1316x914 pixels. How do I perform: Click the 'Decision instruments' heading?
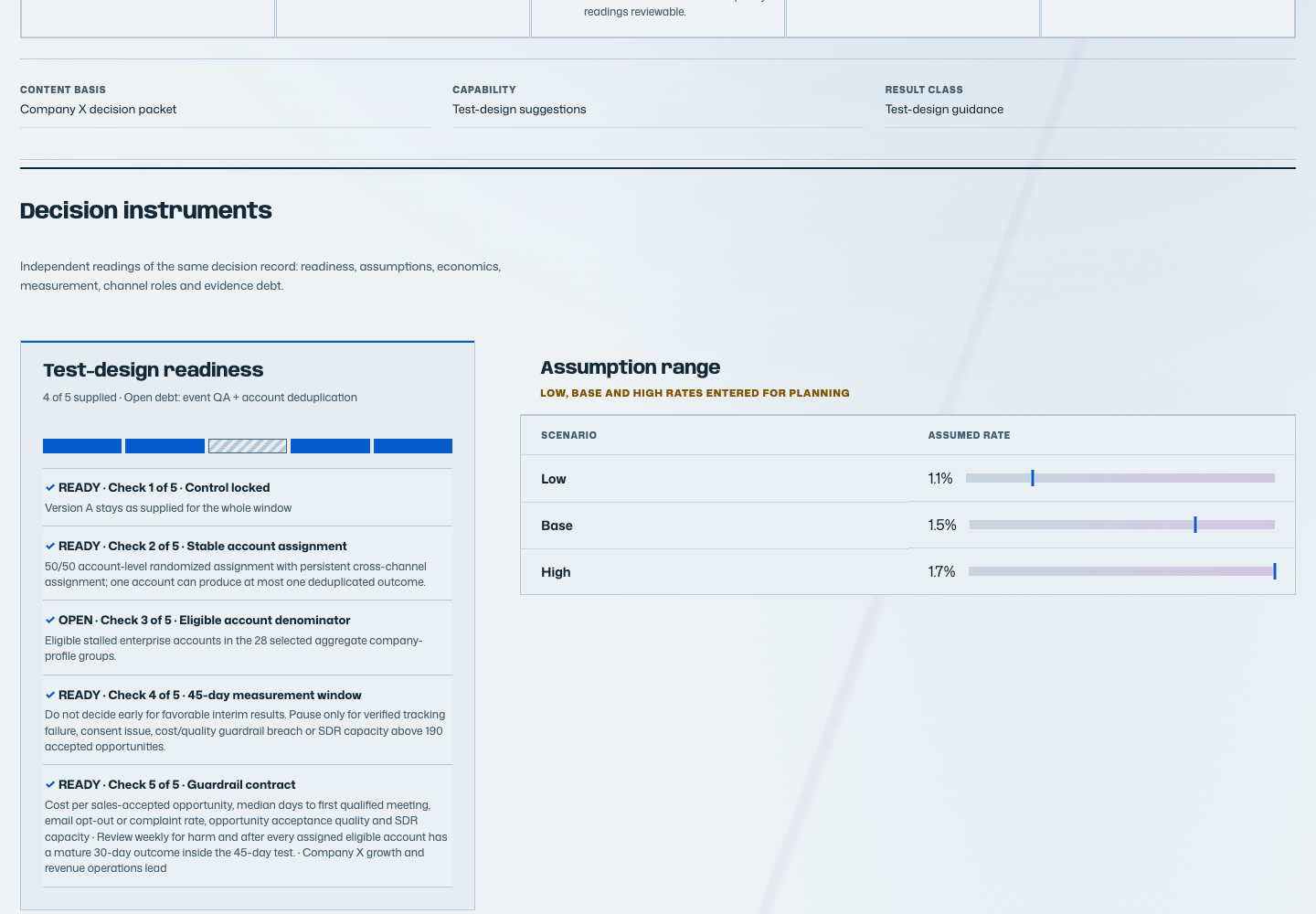[146, 210]
